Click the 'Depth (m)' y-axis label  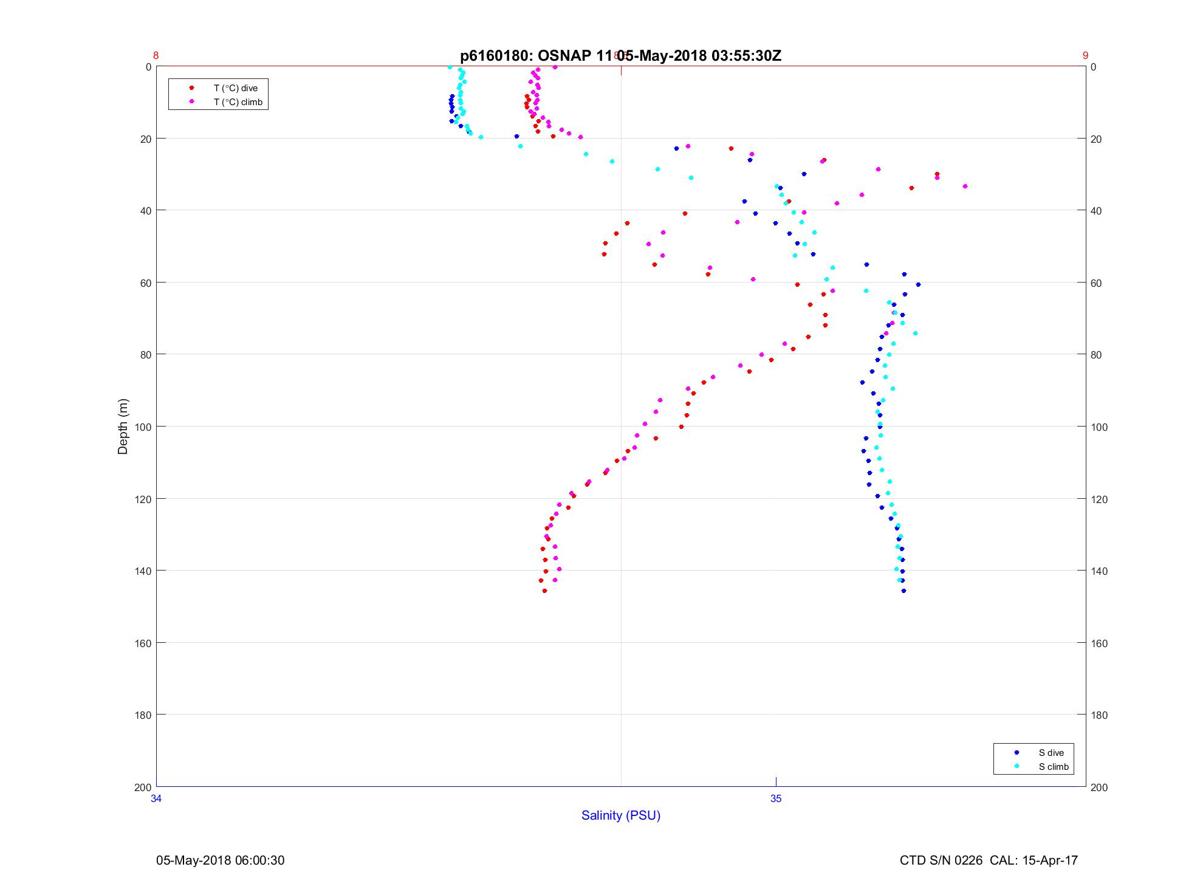click(x=124, y=427)
